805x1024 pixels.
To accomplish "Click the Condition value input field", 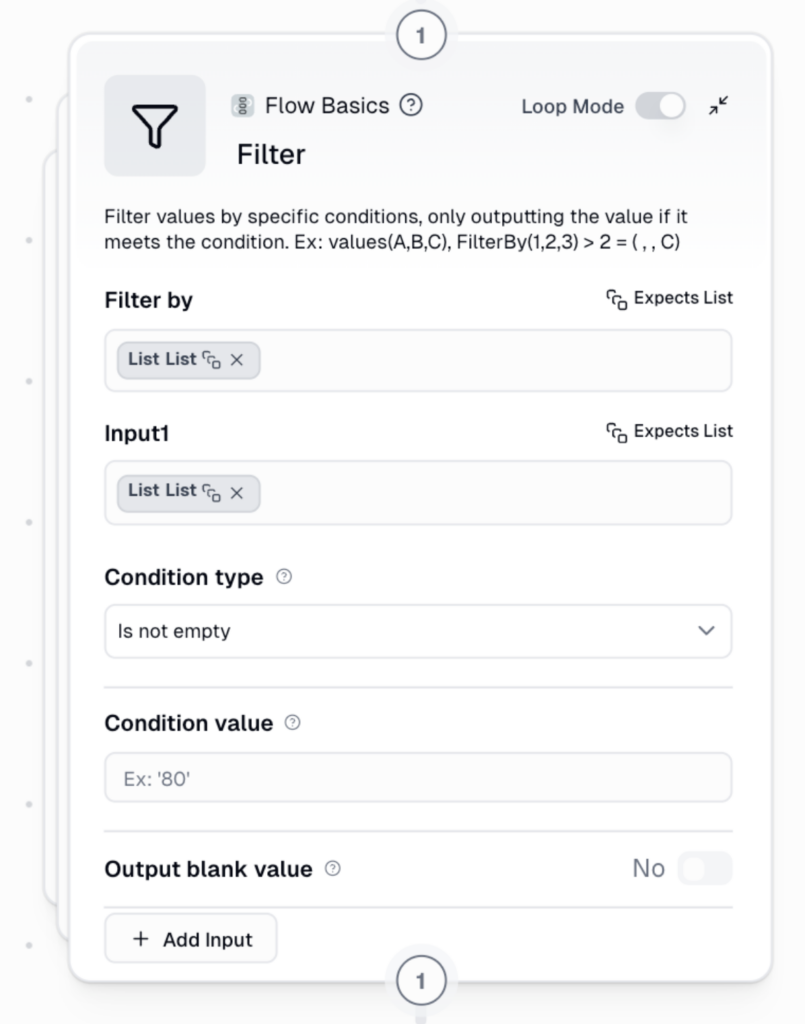I will tap(418, 778).
